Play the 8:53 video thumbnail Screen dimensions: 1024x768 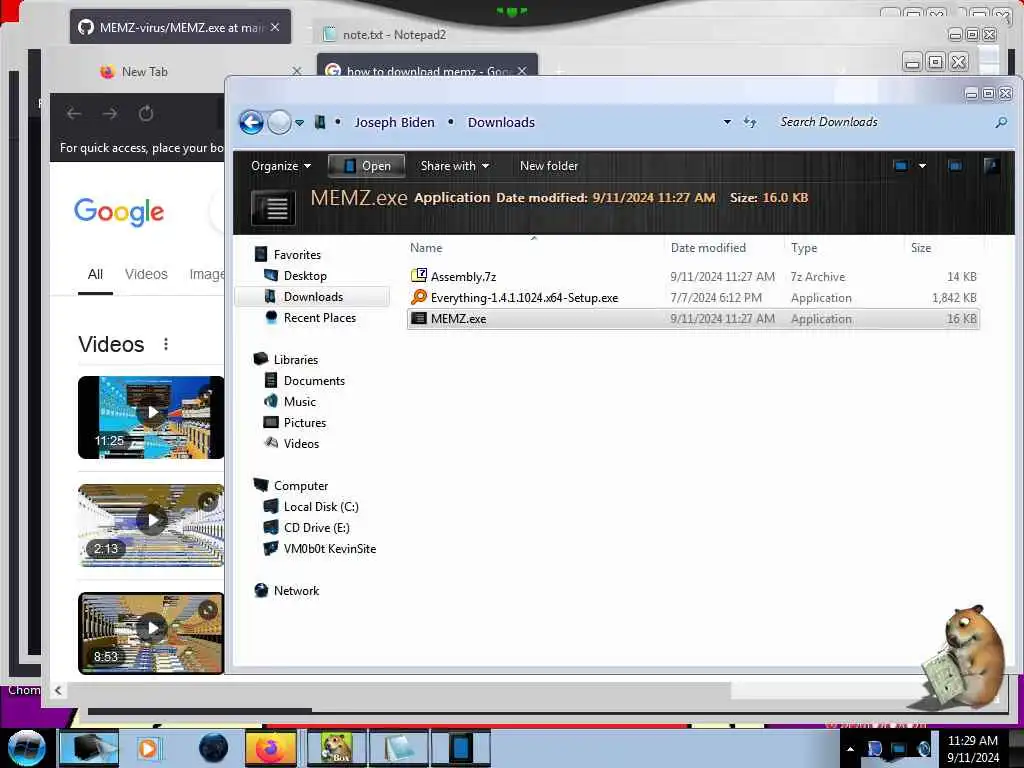pyautogui.click(x=151, y=632)
